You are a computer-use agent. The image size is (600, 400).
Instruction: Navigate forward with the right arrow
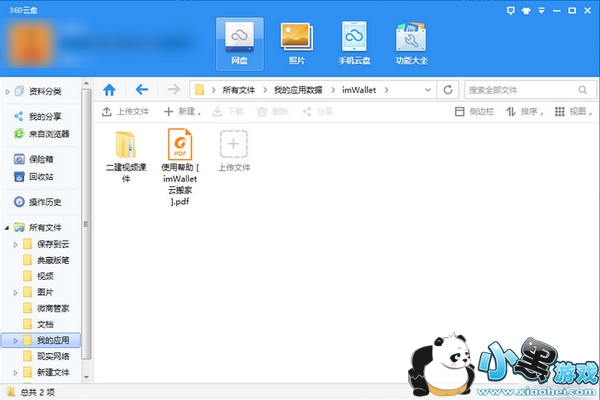(174, 90)
